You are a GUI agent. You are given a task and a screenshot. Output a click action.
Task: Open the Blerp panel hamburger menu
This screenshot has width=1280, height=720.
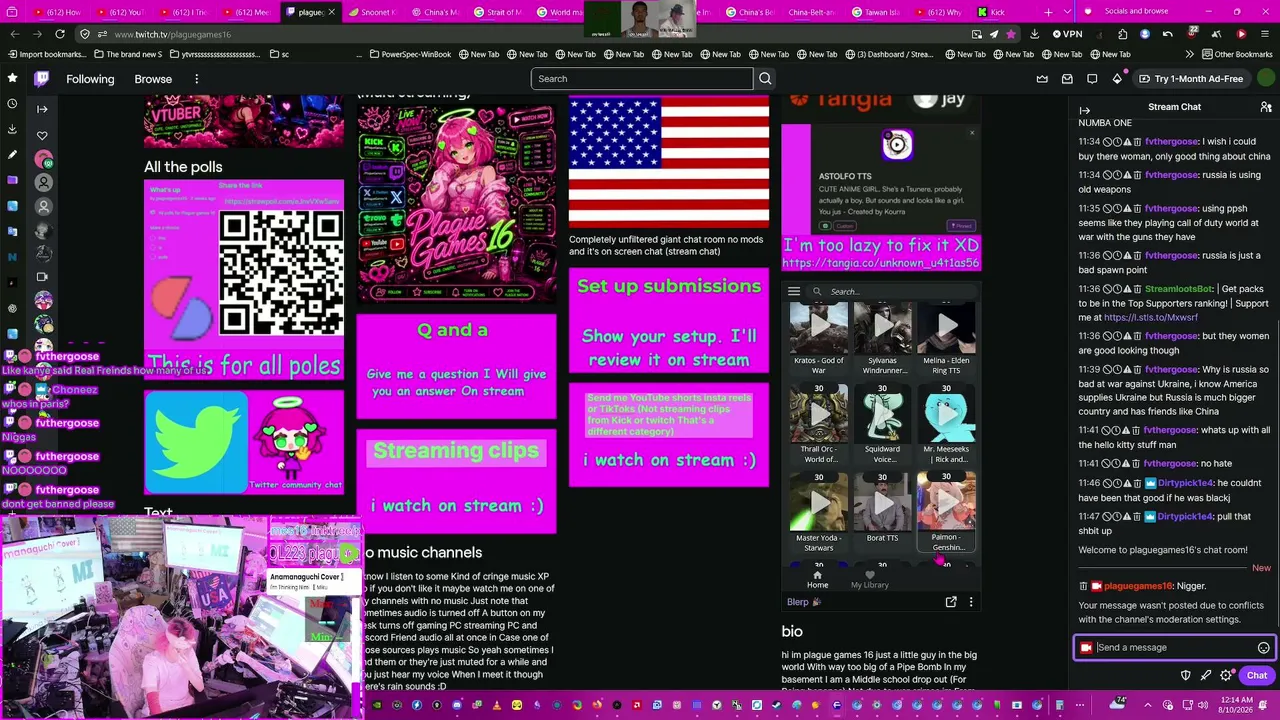point(794,292)
